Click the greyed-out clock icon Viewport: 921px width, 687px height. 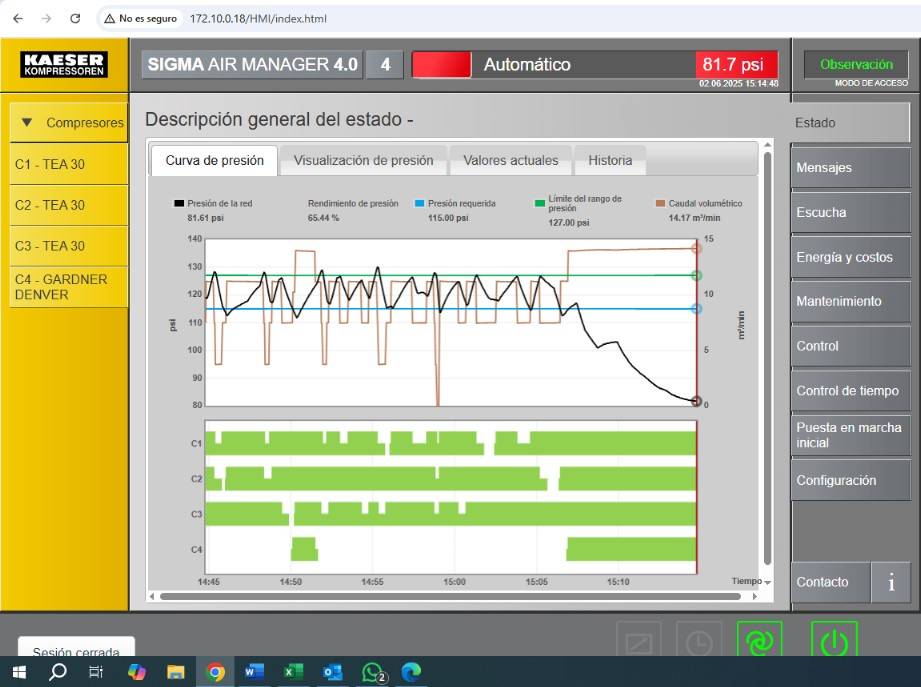click(x=699, y=641)
